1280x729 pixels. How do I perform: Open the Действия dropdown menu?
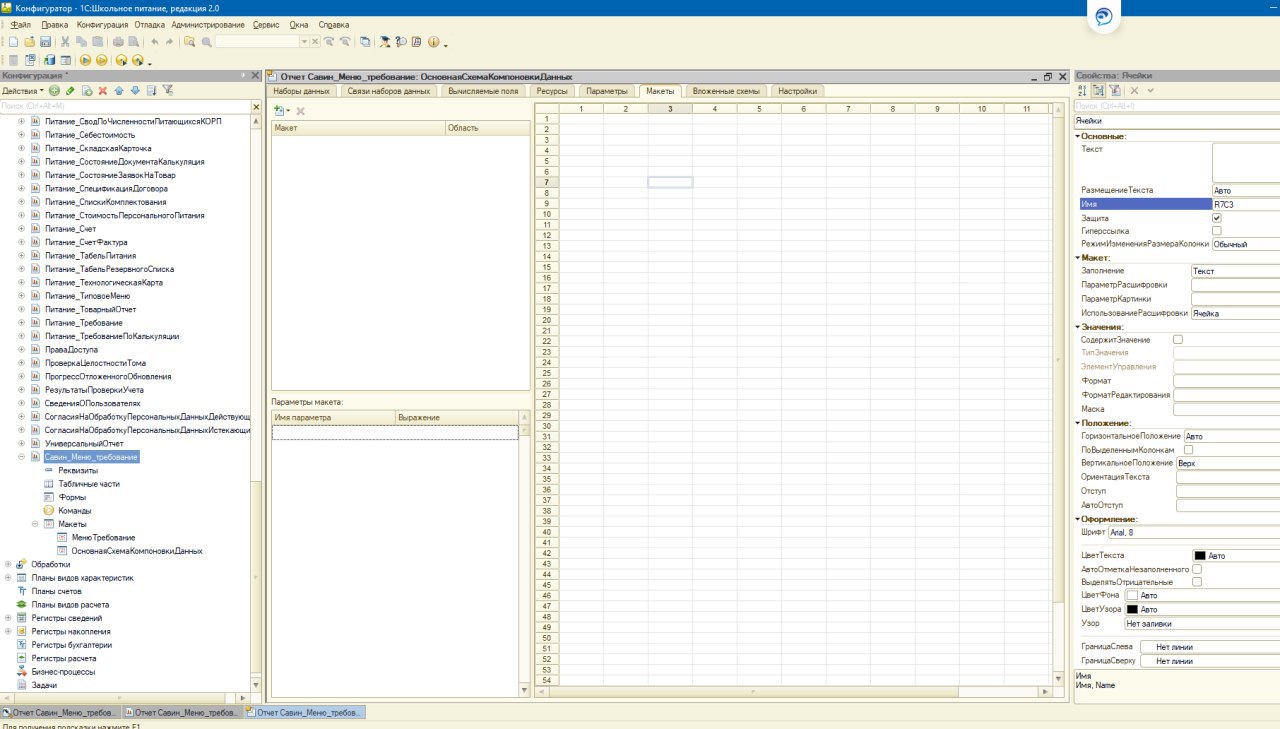coord(25,91)
